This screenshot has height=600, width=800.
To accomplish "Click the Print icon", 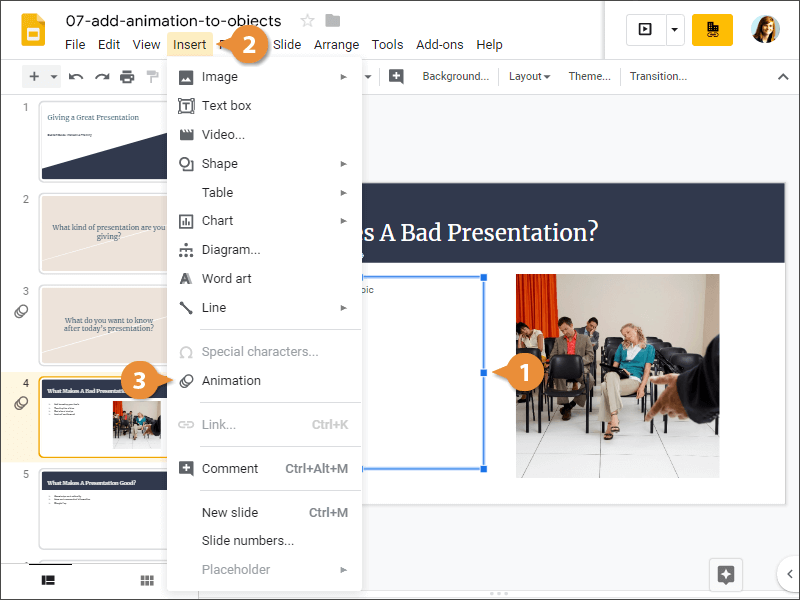I will 127,77.
